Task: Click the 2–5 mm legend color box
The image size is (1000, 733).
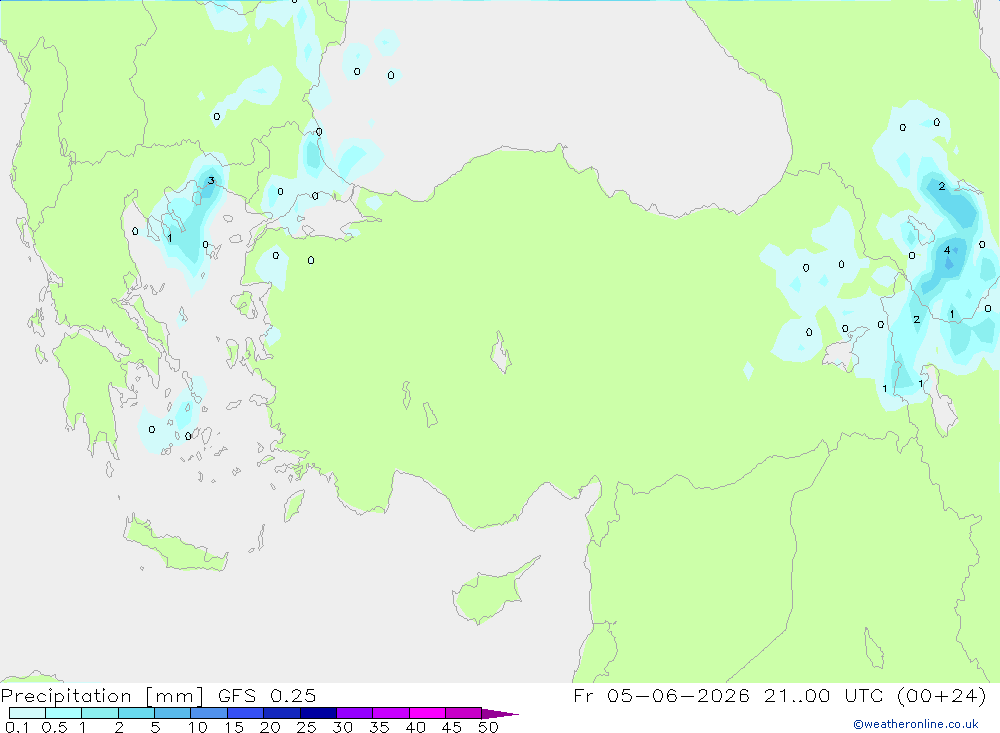Action: coord(136,713)
